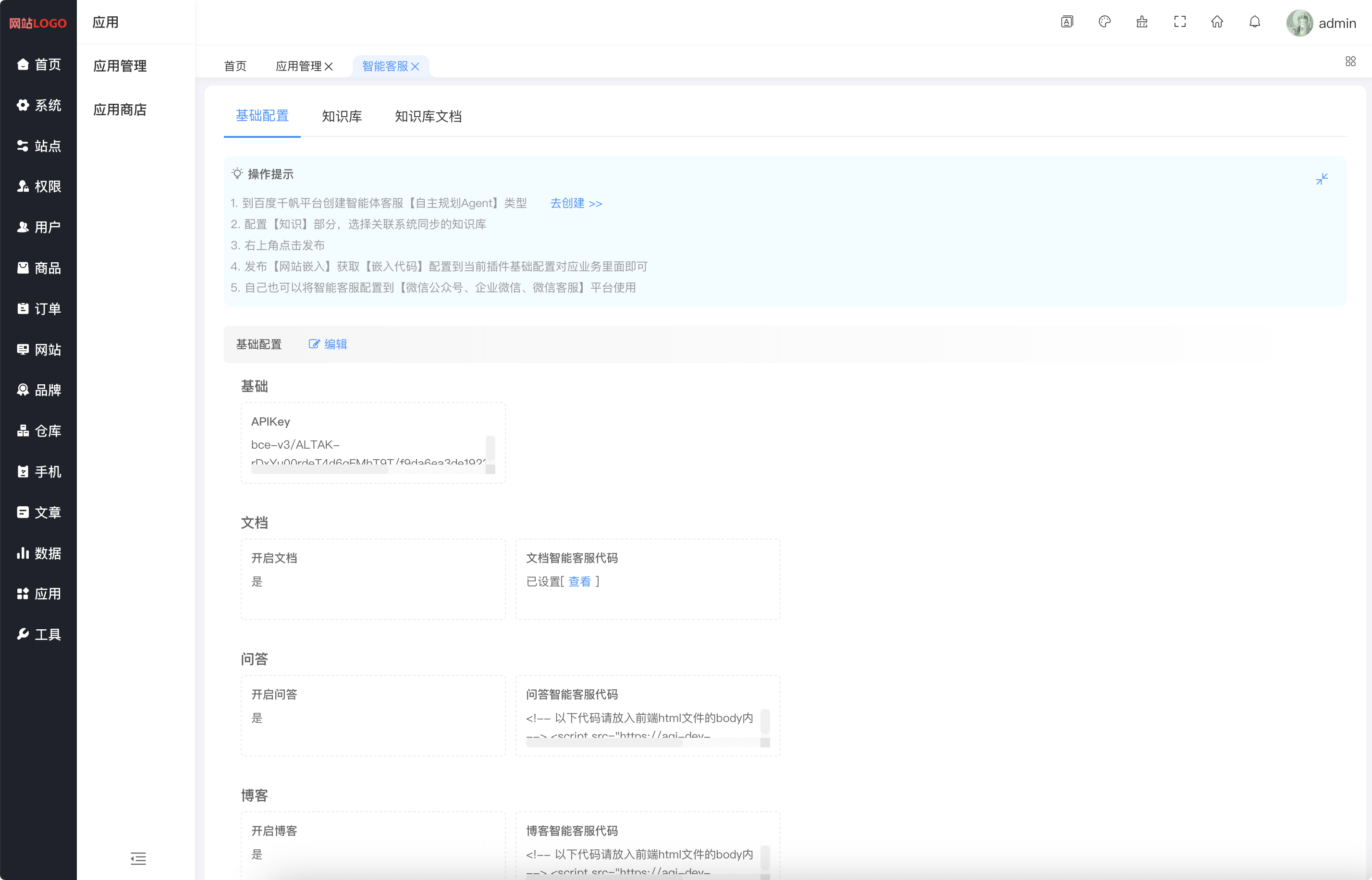Close the 智能客服 tab
Screen dimensions: 1372x880
(416, 67)
